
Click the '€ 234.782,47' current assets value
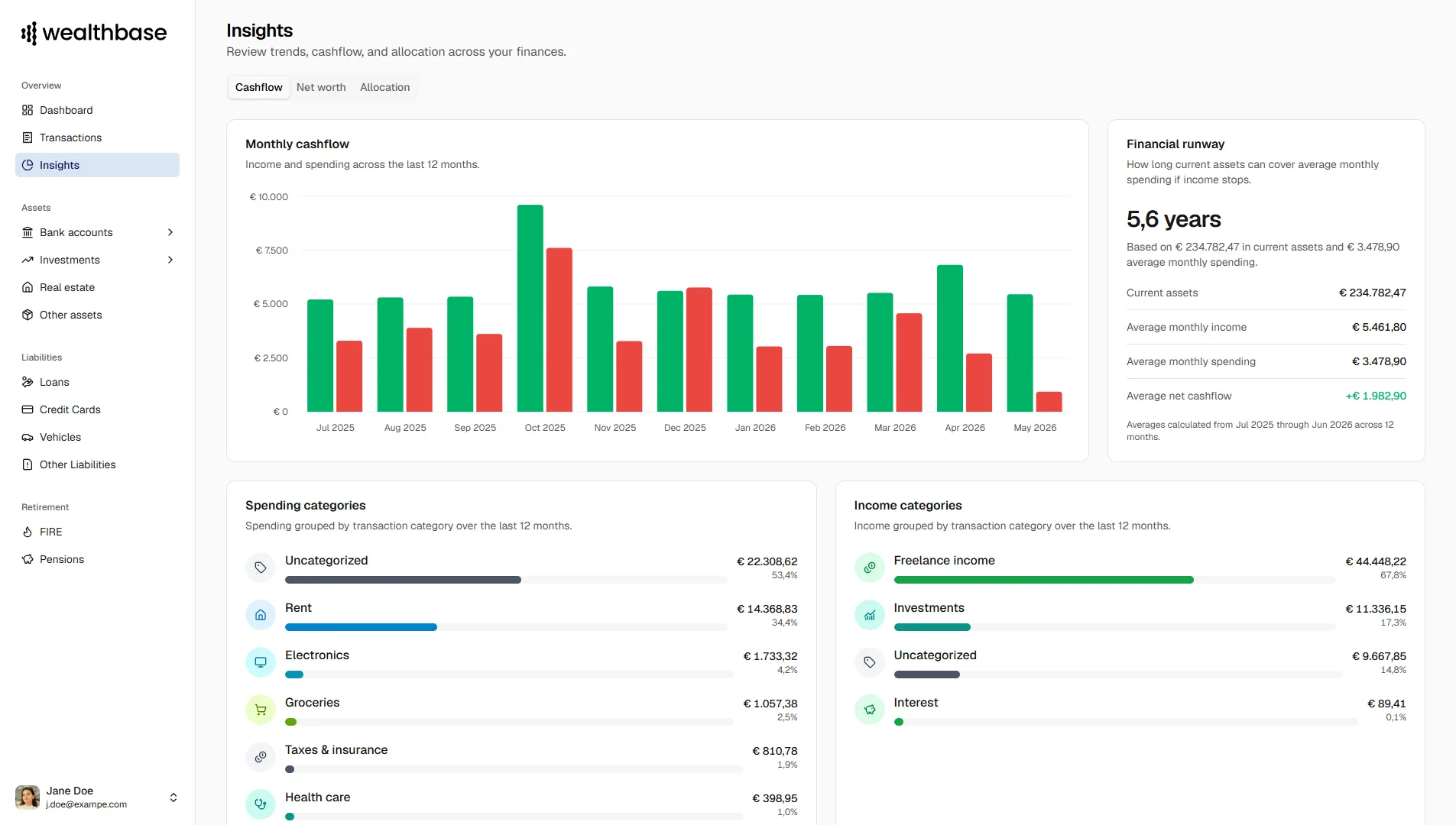(1372, 293)
